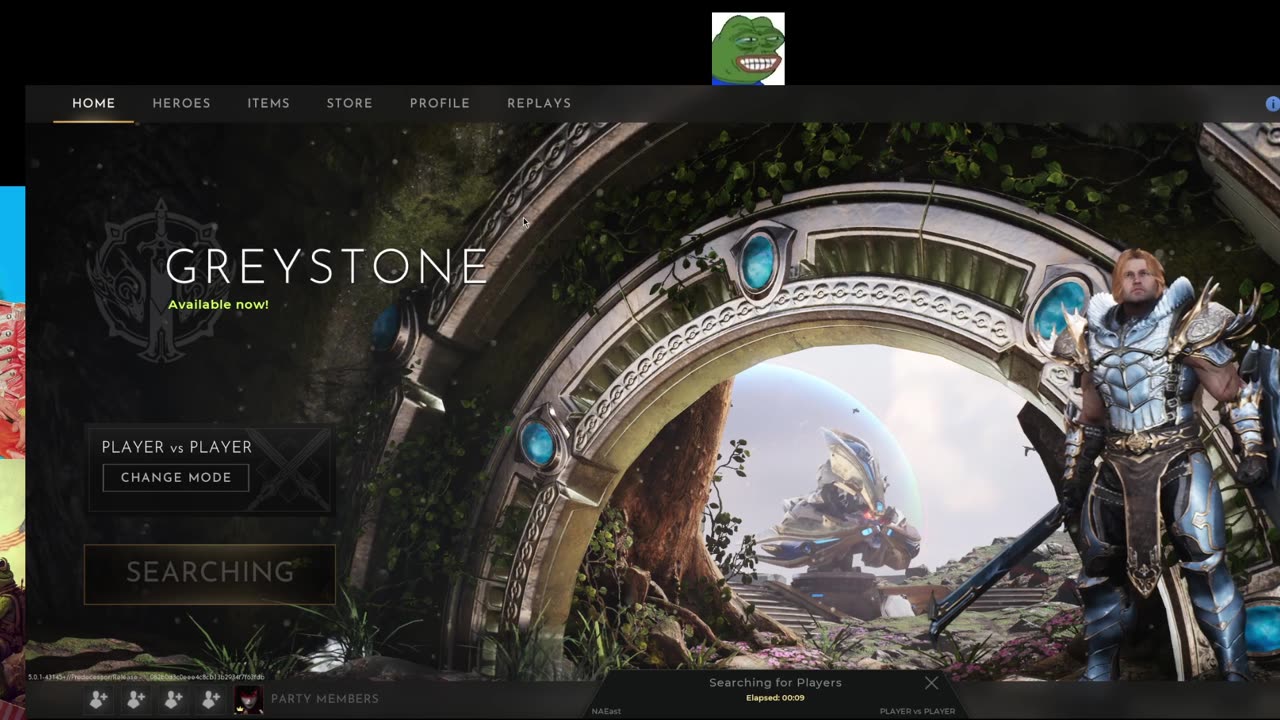Open the STORE tab
The image size is (1280, 720).
click(349, 103)
